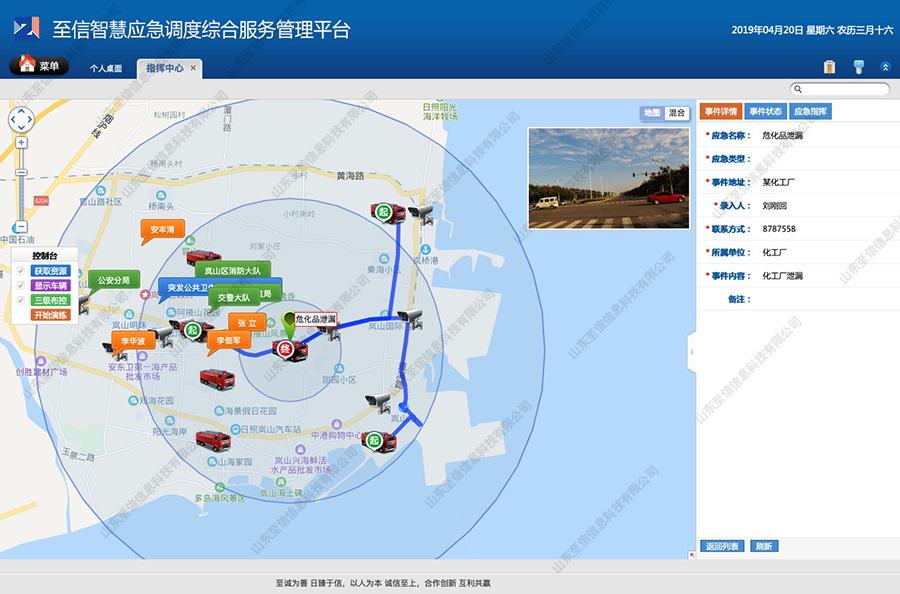
Task: Select fire truck under 岚山区消防大队 label
Action: (203, 257)
